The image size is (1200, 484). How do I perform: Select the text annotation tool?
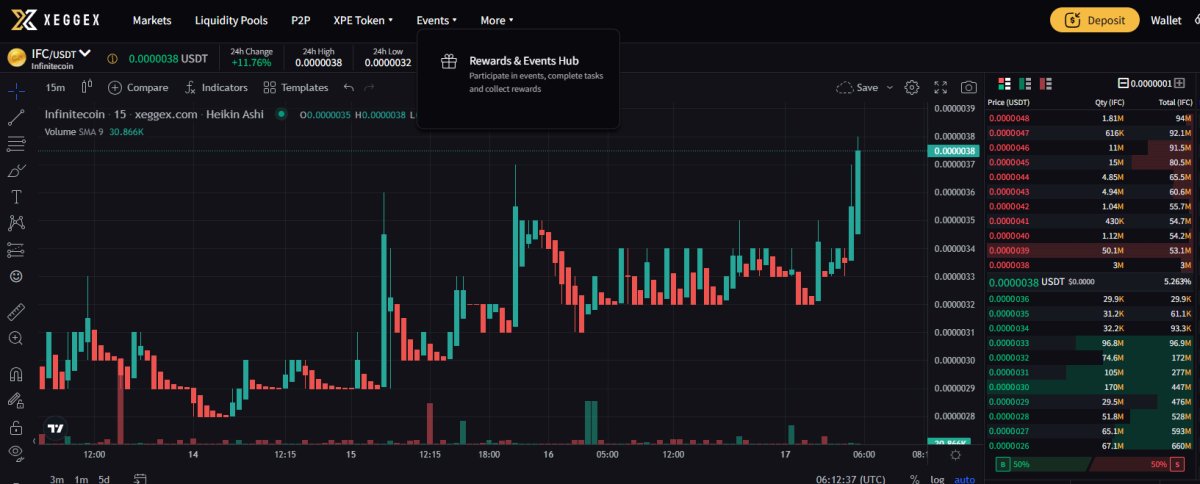click(15, 197)
